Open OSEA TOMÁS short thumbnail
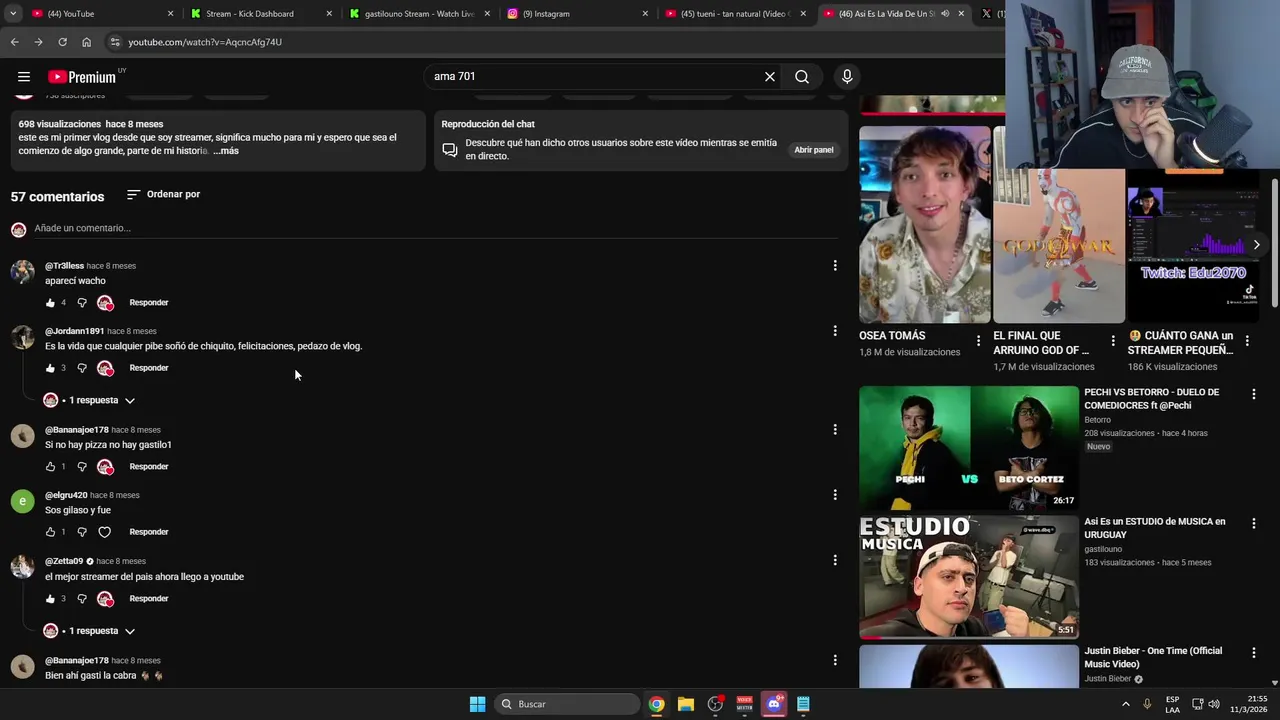1280x720 pixels. click(925, 225)
